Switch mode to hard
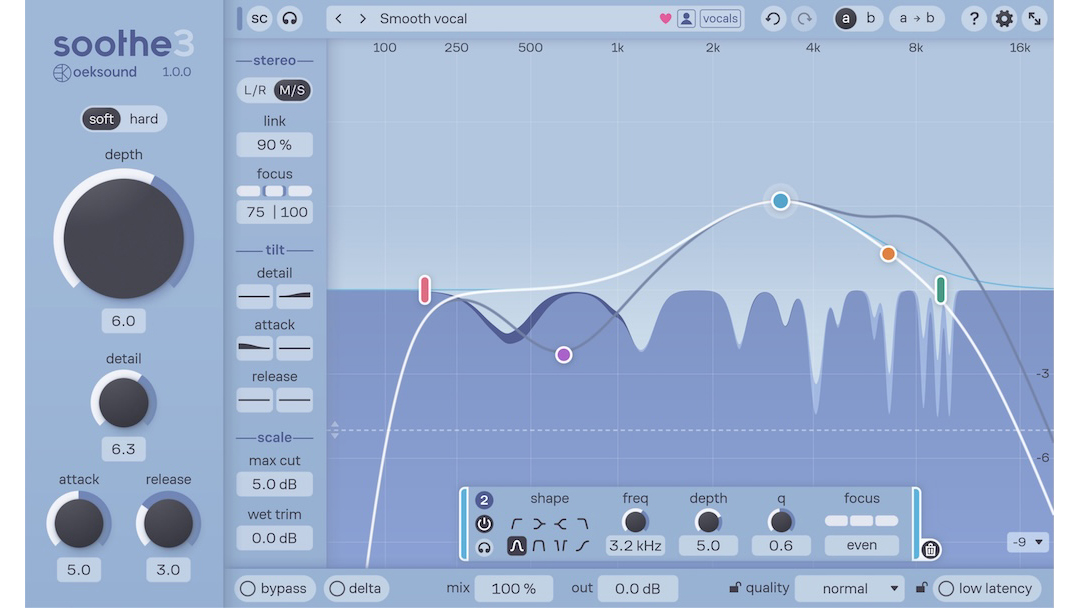1080x608 pixels. [143, 119]
